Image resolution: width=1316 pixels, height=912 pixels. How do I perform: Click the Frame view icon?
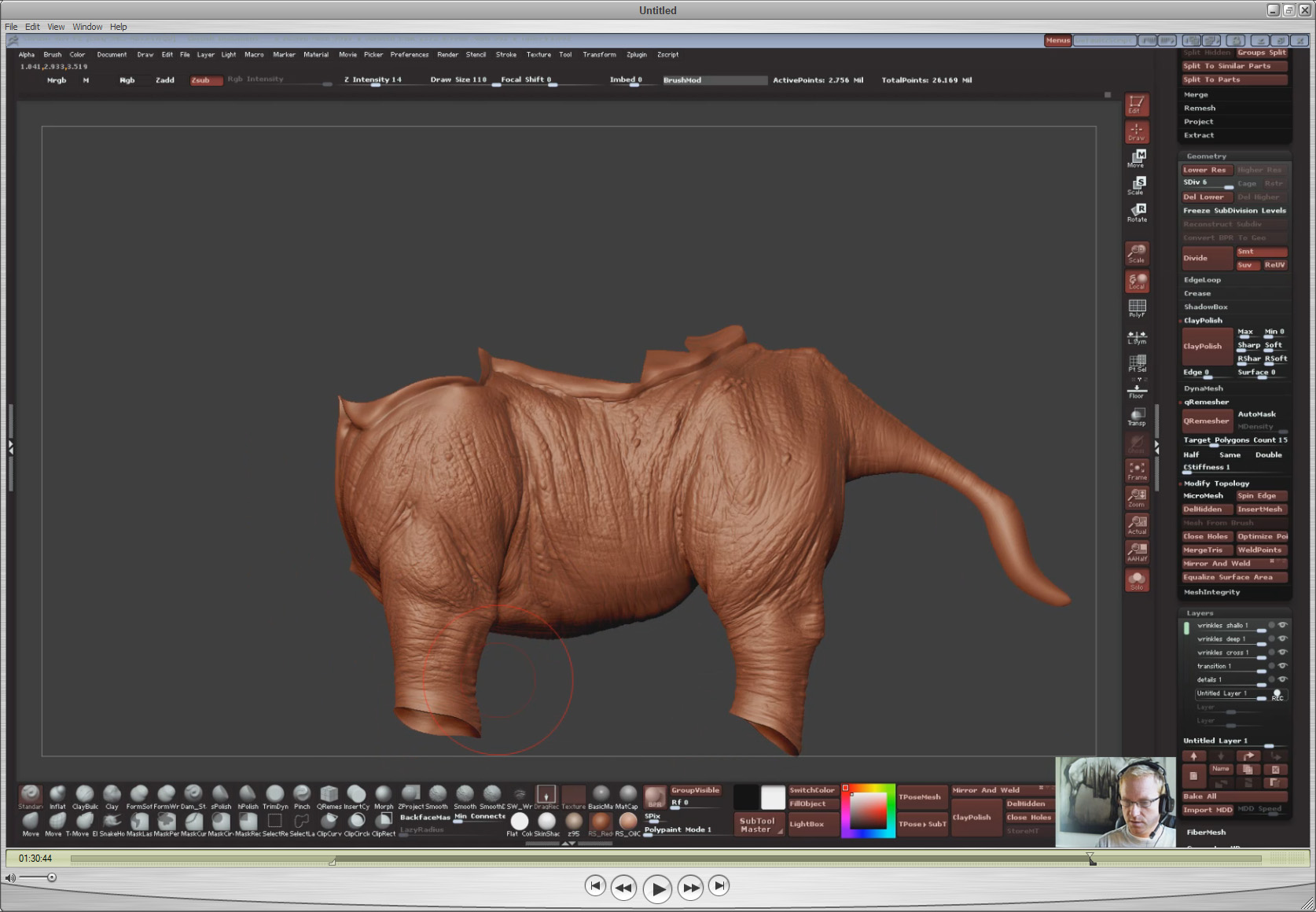[1137, 470]
